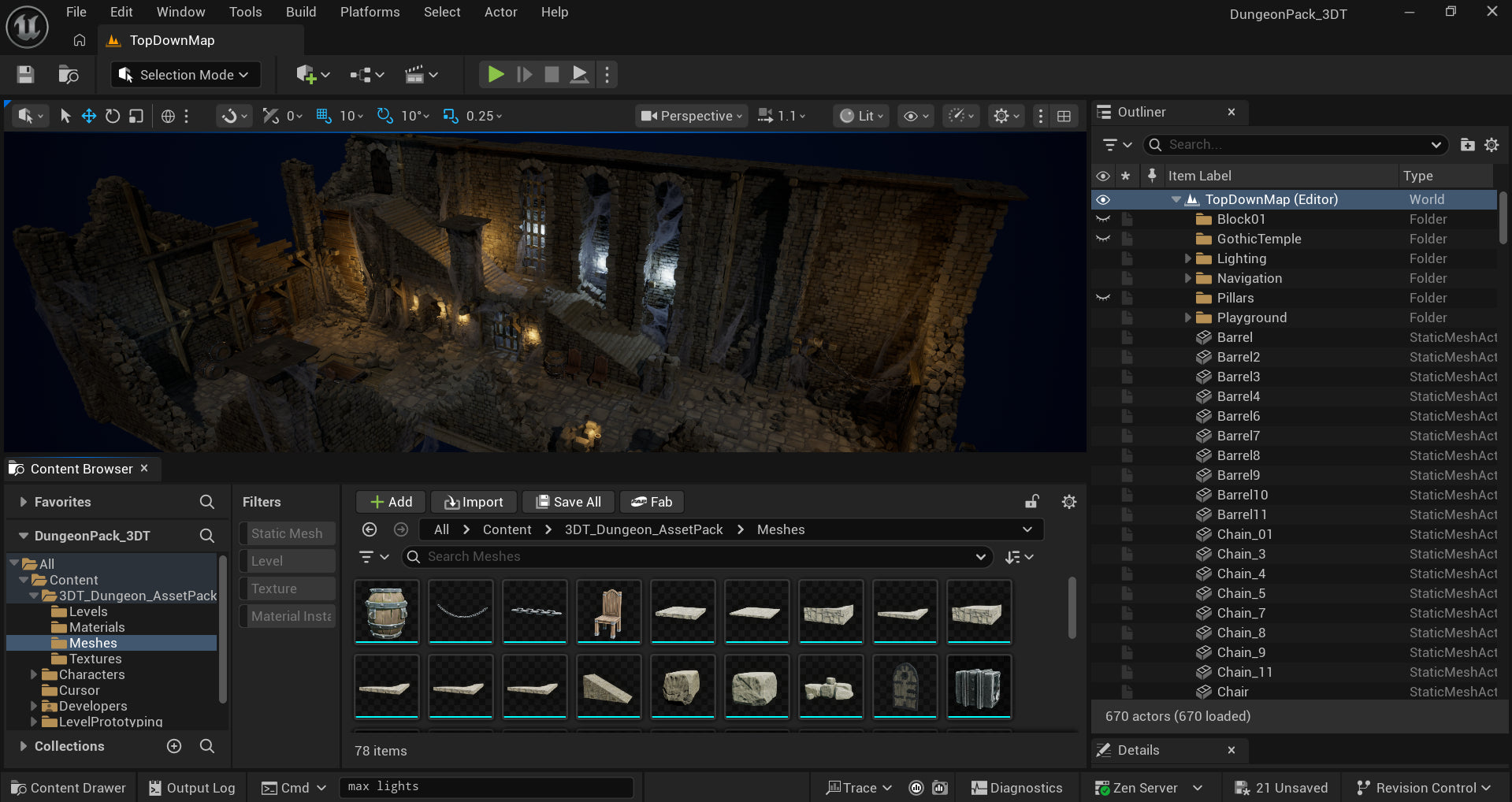Click the Fab button
Screen dimensions: 1512x802
tap(652, 502)
